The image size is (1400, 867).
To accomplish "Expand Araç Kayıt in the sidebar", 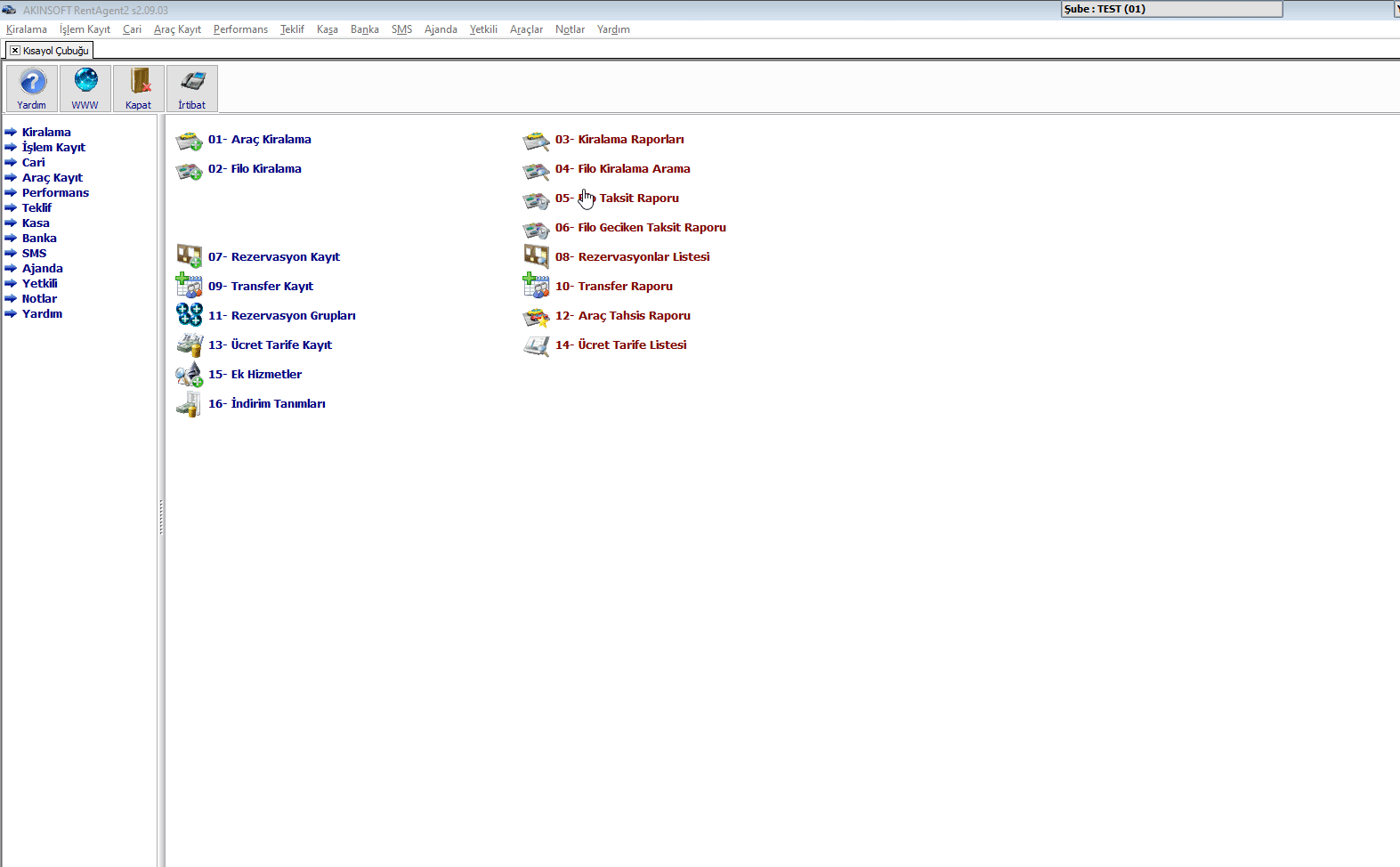I will click(53, 178).
